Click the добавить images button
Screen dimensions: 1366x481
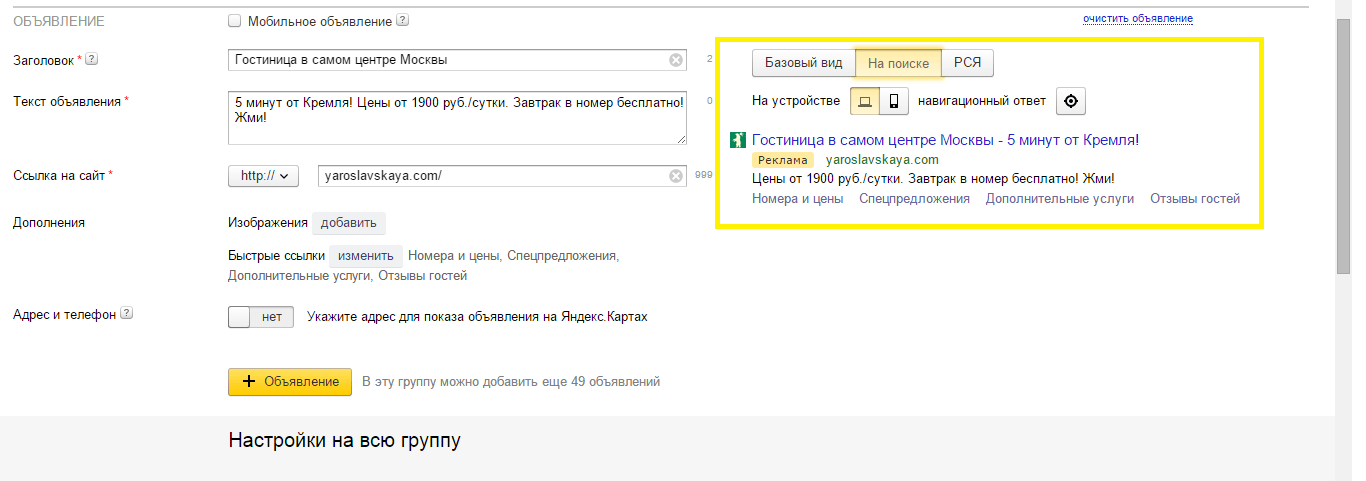tap(349, 223)
